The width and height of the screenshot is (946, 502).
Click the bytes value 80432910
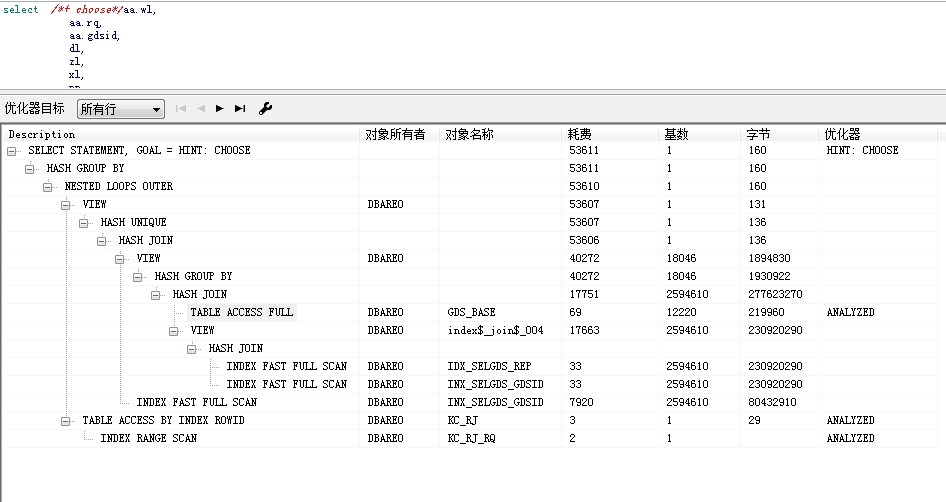[x=772, y=402]
